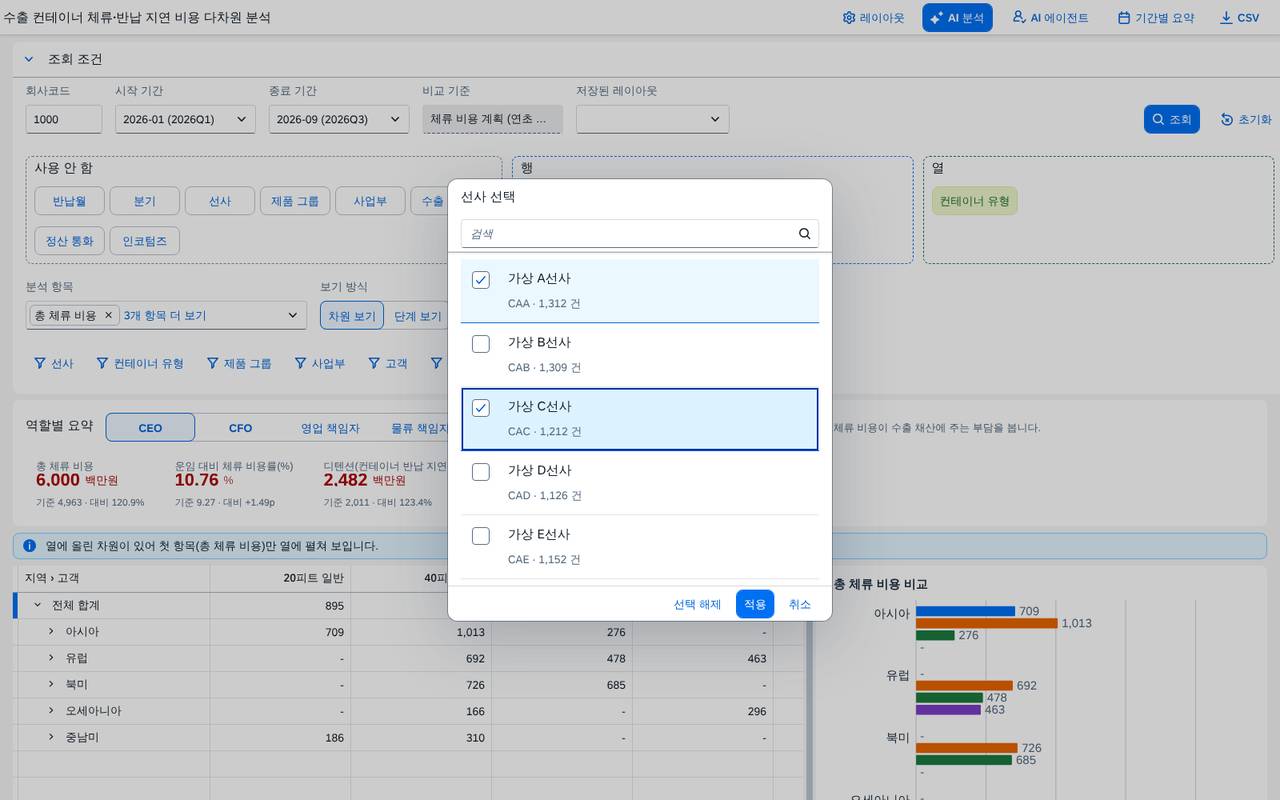1280x800 pixels.
Task: Collapse 전체 합계 row
Action: (x=38, y=605)
